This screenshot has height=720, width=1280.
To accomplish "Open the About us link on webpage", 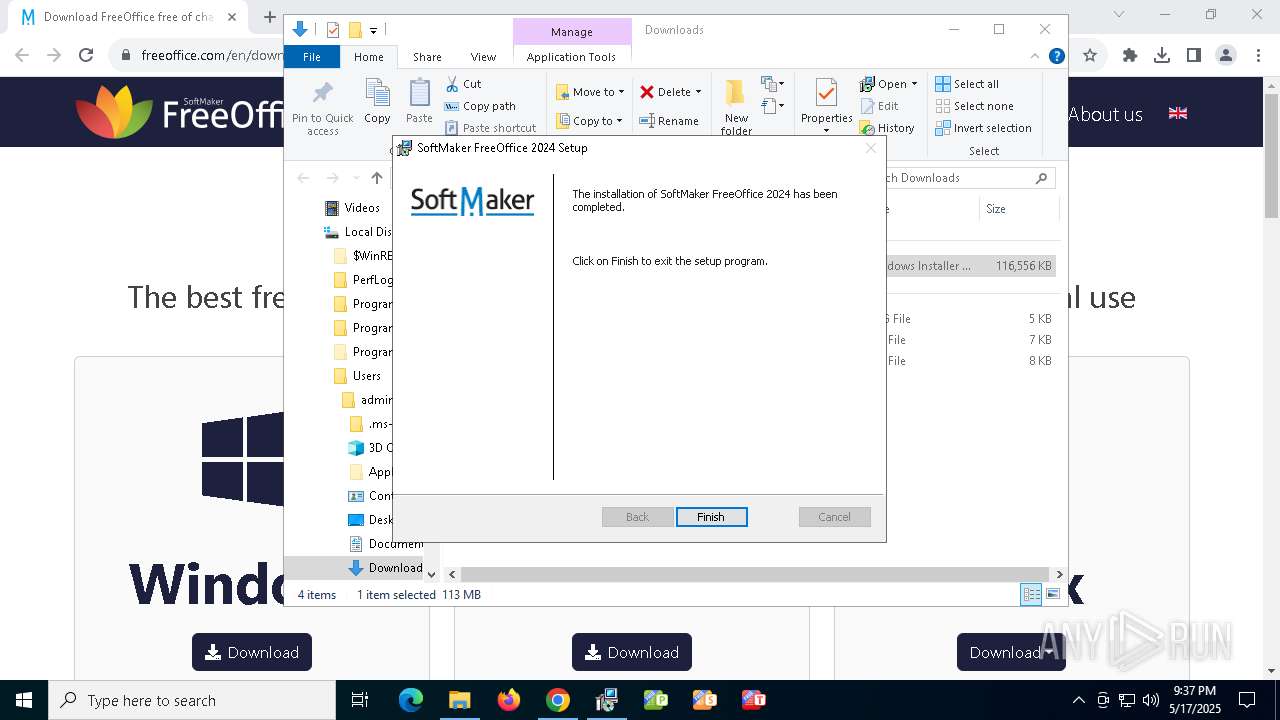I will point(1105,114).
